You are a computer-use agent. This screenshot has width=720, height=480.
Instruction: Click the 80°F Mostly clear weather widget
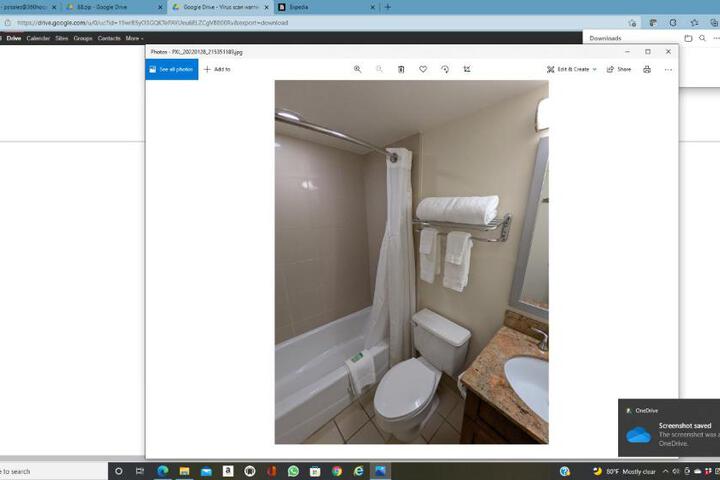(624, 471)
